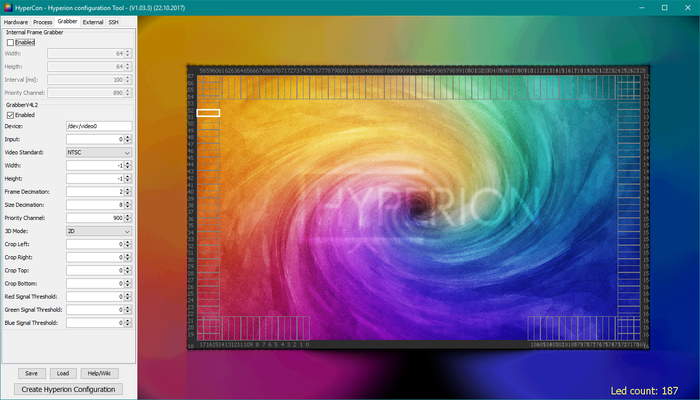The height and width of the screenshot is (400, 700).
Task: Open the Help/Wiki button
Action: 97,373
